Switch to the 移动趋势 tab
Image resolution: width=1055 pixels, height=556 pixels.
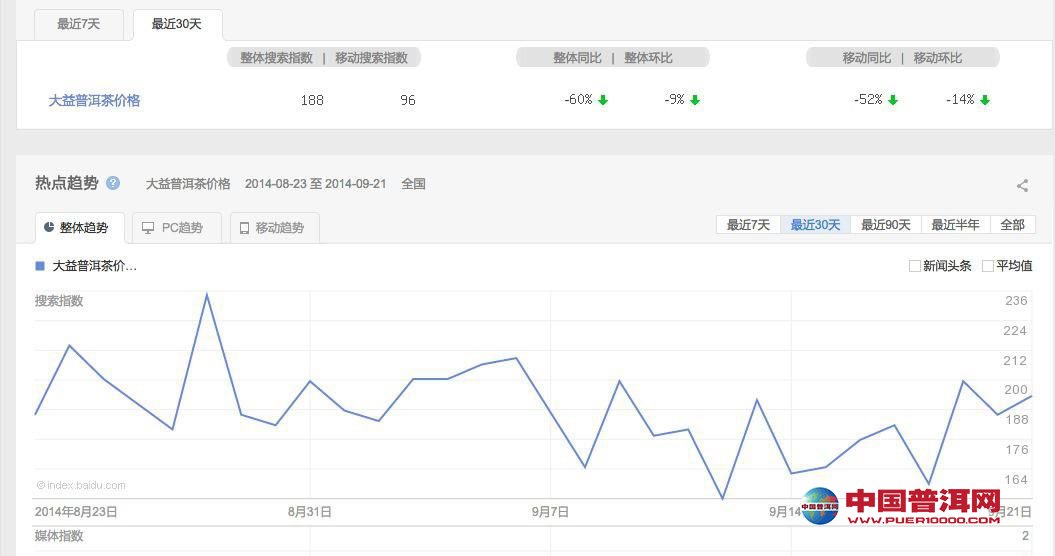275,228
